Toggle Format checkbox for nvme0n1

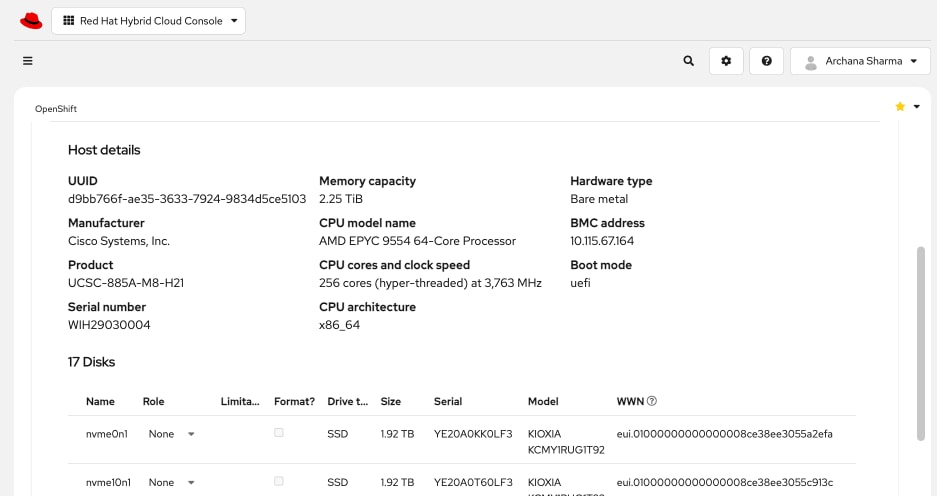278,433
